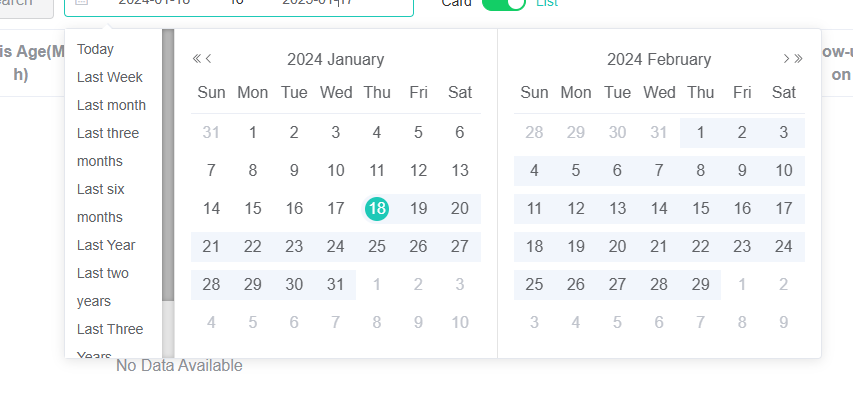
Task: Choose the Last Week shortcut
Action: click(109, 77)
